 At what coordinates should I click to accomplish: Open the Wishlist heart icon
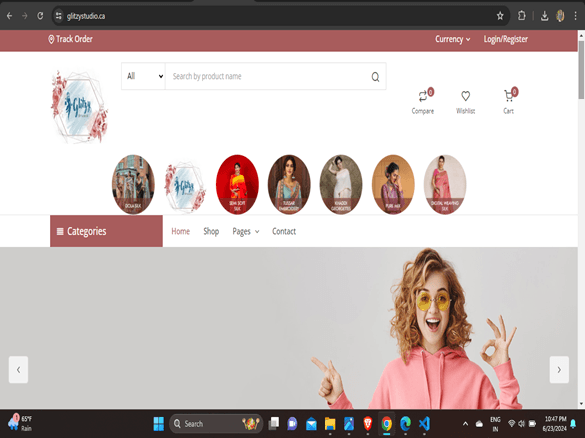(465, 96)
